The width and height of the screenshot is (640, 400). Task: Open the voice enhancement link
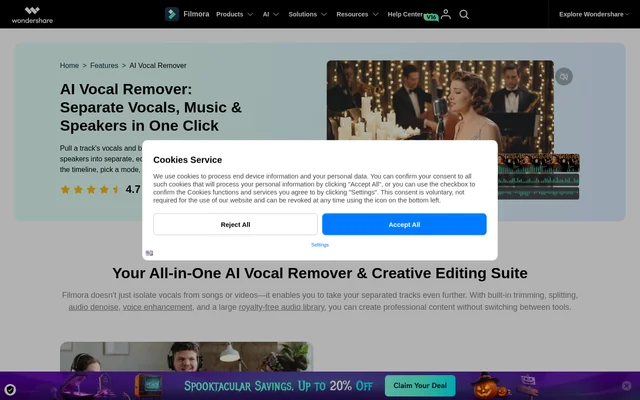point(158,307)
